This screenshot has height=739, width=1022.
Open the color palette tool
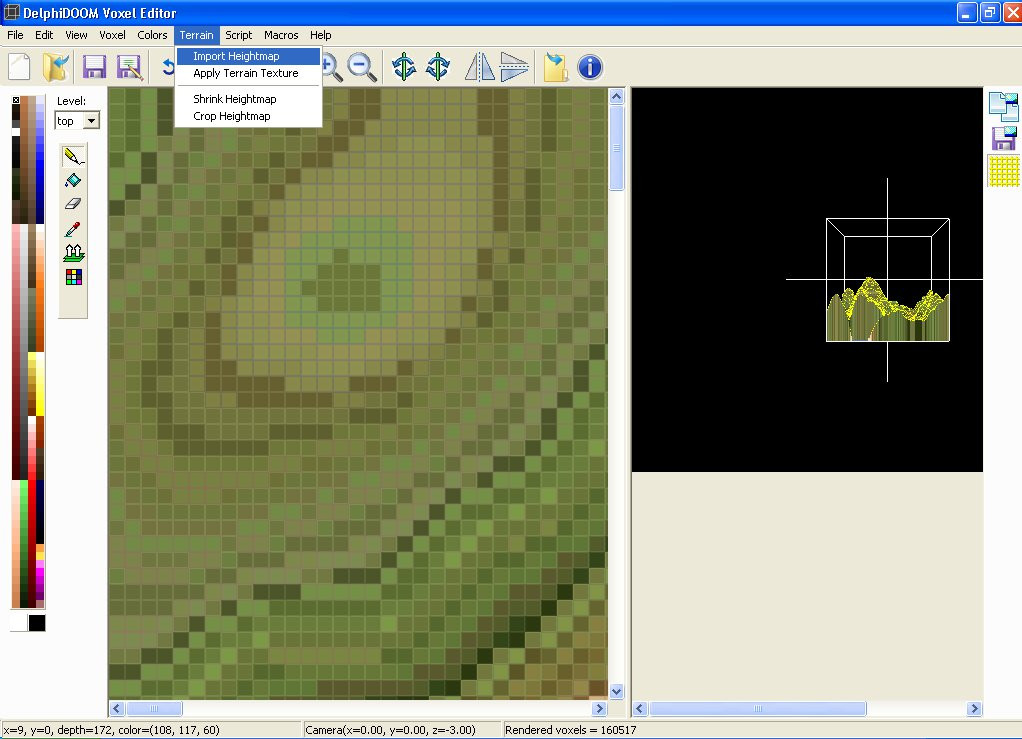click(x=72, y=276)
